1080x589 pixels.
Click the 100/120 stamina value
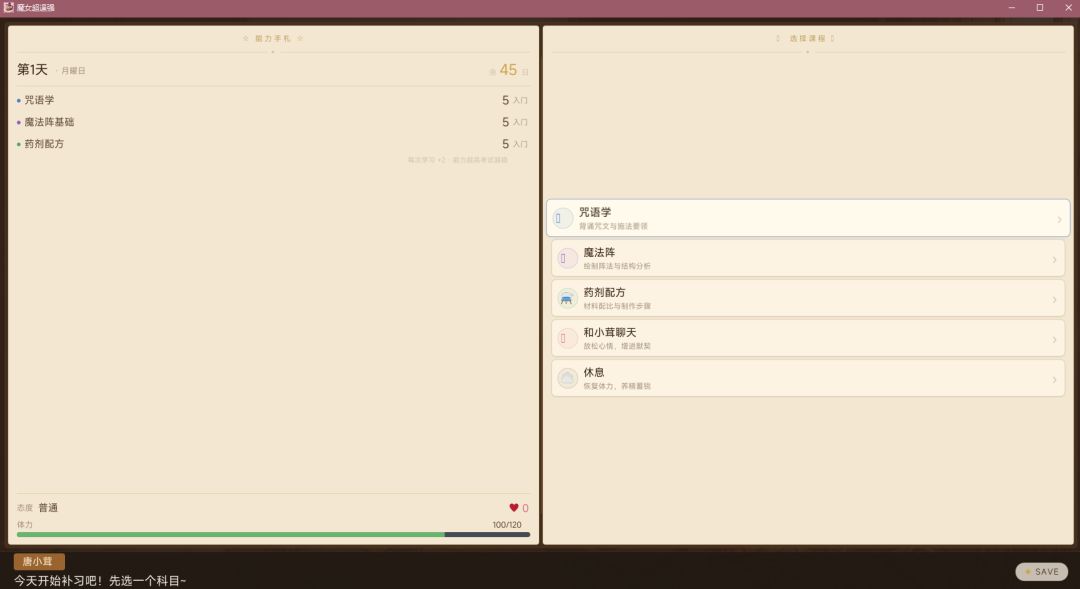pyautogui.click(x=507, y=525)
